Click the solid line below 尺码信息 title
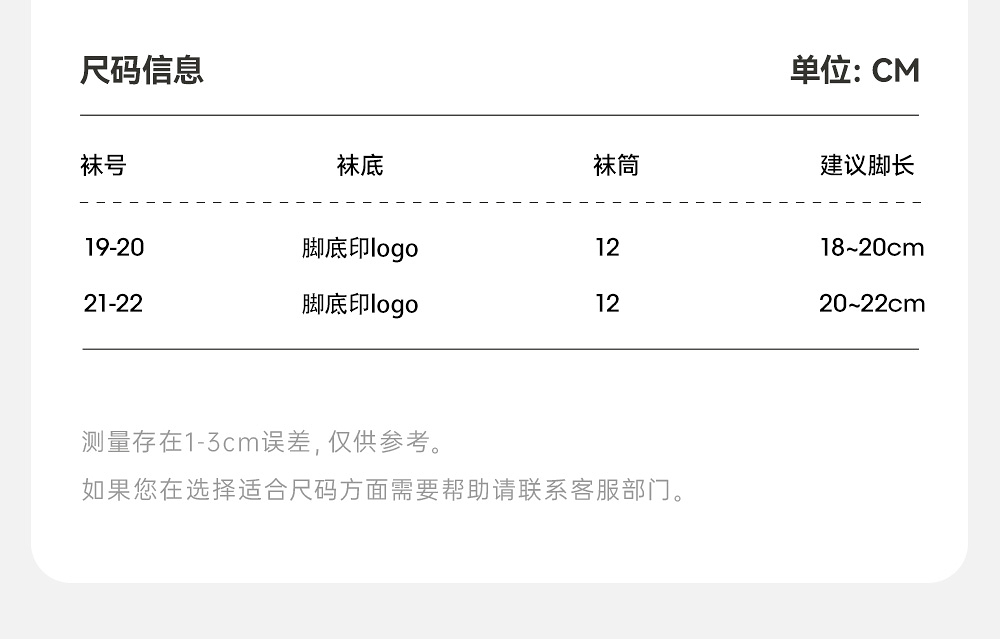This screenshot has height=639, width=1000. 500,116
